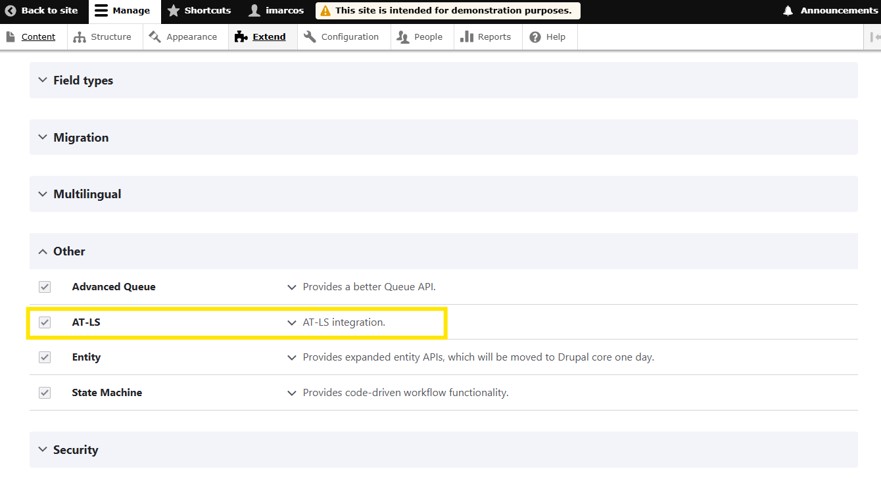This screenshot has width=881, height=487.
Task: Click the imarcos user profile icon
Action: (x=254, y=11)
